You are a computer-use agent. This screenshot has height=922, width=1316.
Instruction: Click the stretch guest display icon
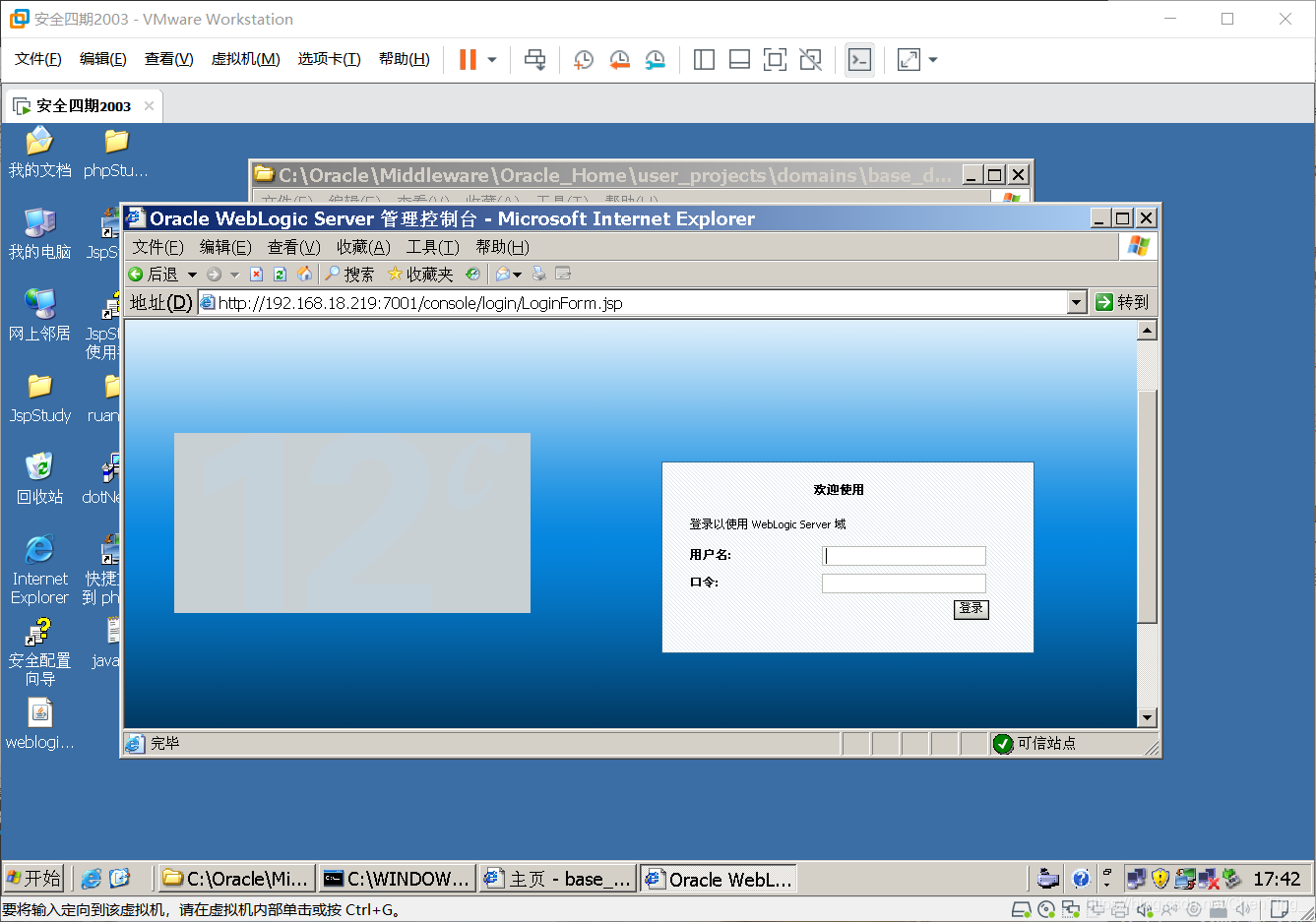(909, 60)
